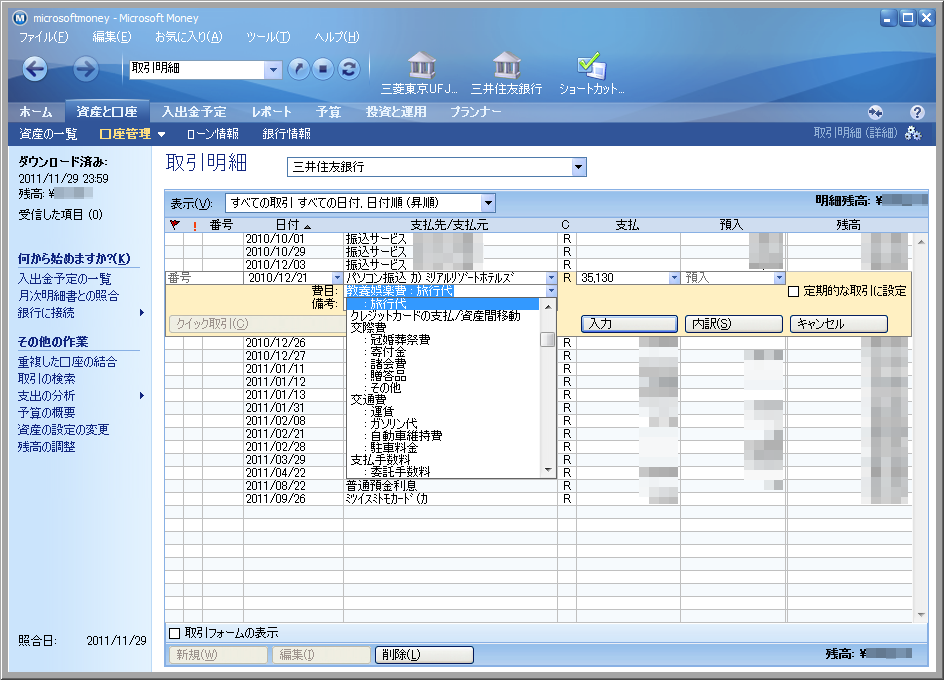Open the お気に入り(A) menu
944x680 pixels.
click(x=188, y=37)
